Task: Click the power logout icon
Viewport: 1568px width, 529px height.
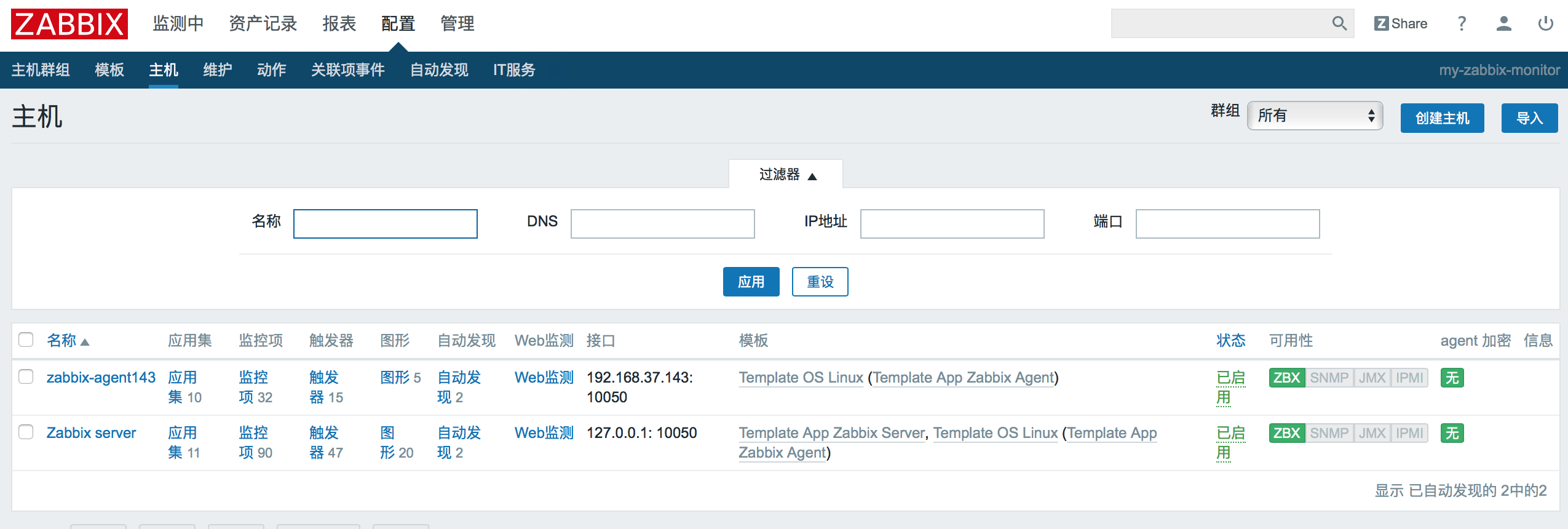Action: pos(1545,23)
